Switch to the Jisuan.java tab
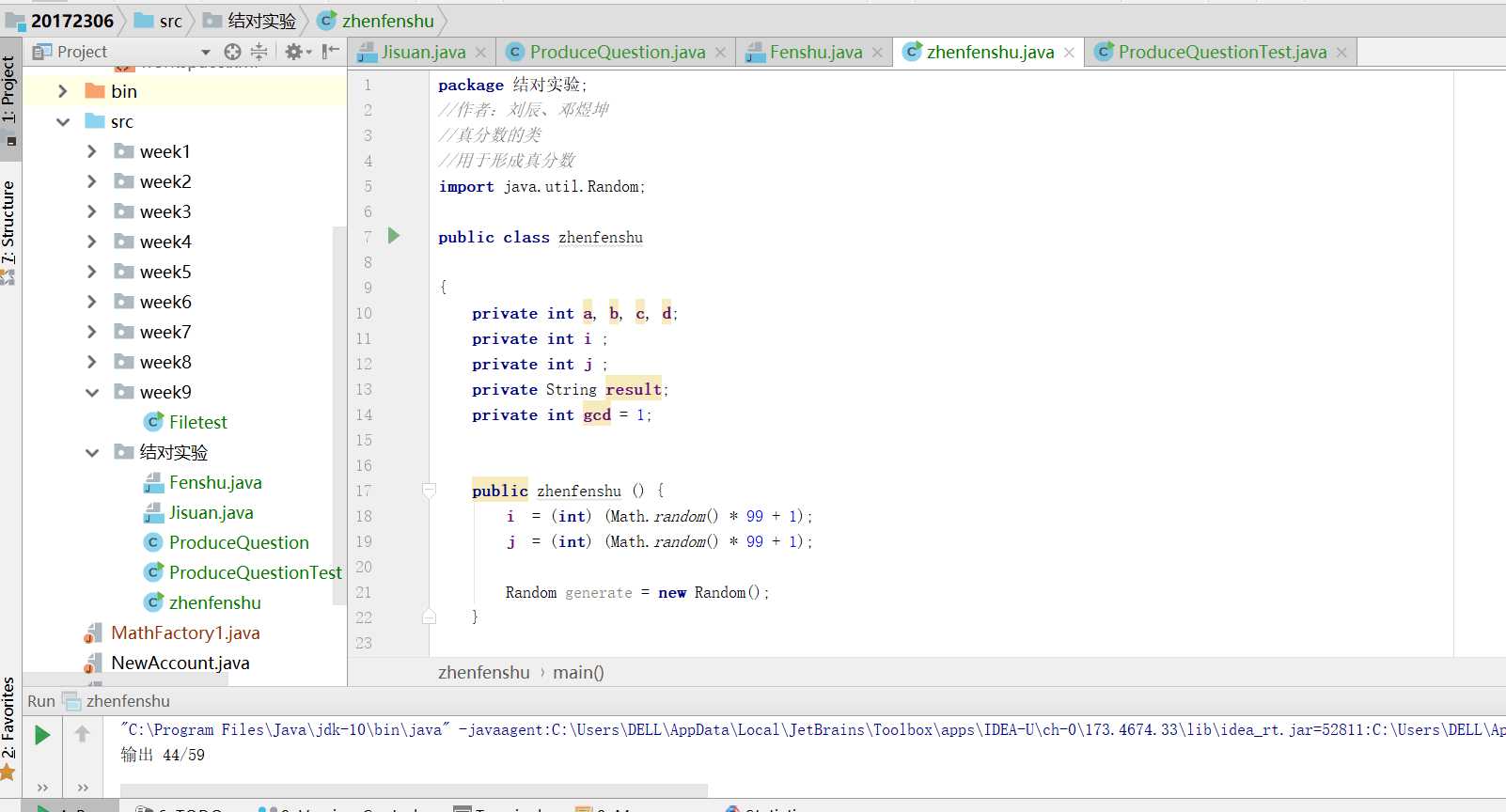Viewport: 1506px width, 812px height. tap(422, 53)
